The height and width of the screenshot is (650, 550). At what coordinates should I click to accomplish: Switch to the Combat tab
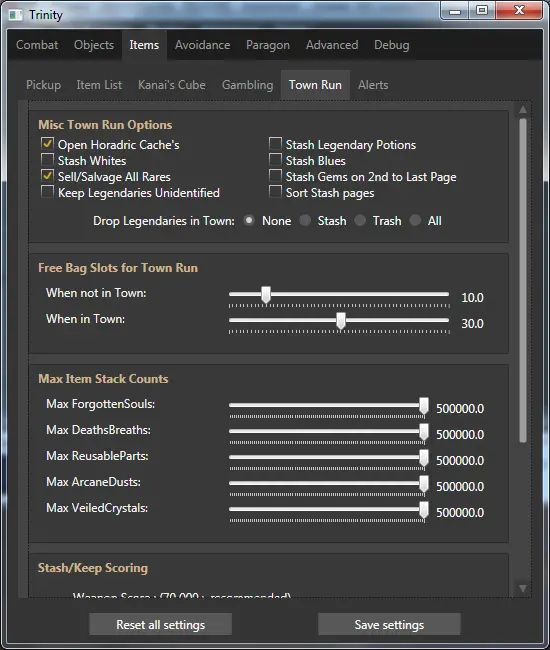37,45
